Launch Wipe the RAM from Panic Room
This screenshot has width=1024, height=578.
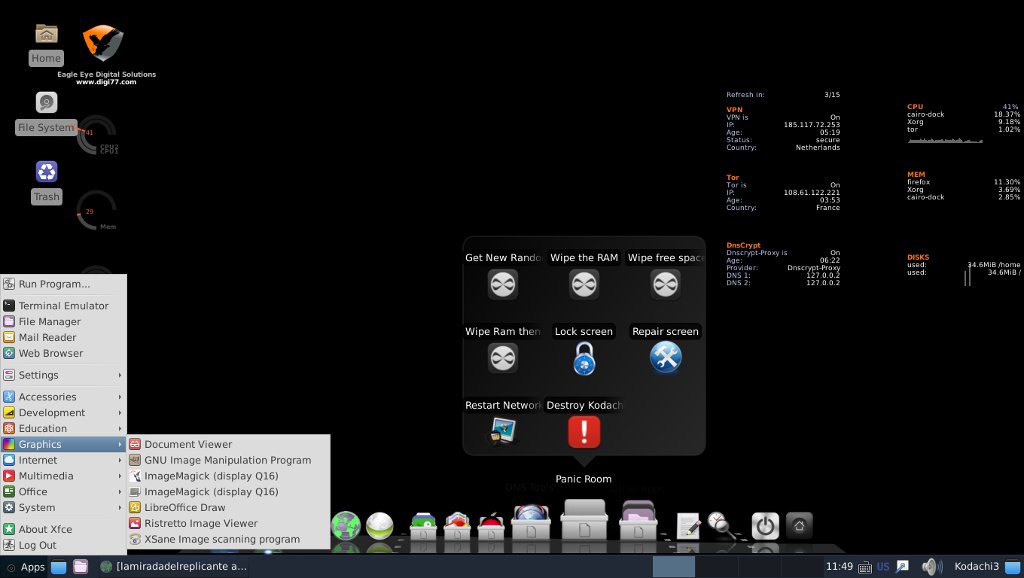584,284
